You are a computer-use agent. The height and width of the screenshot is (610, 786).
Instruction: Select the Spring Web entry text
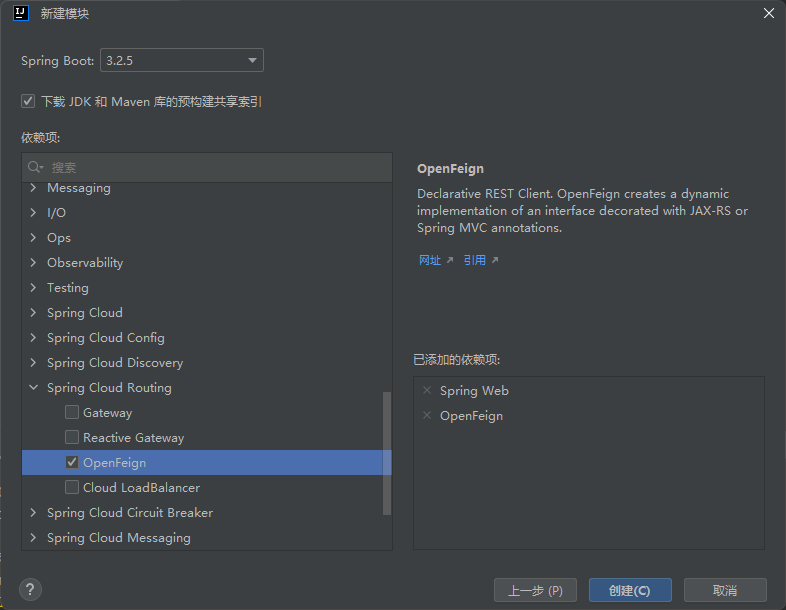(x=474, y=391)
